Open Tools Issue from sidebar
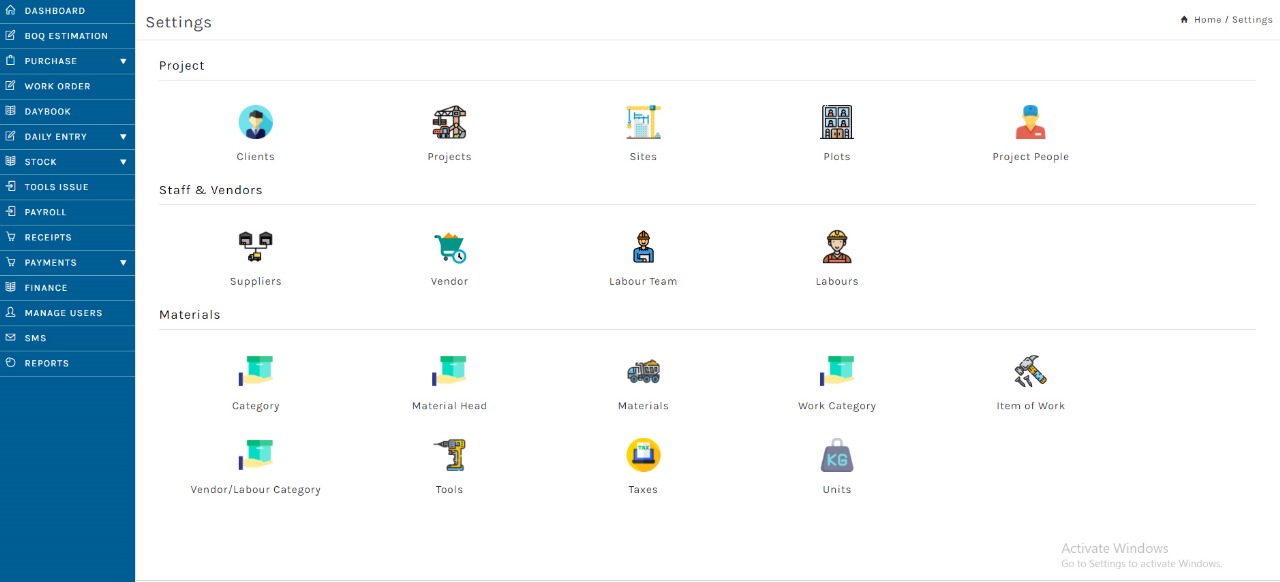The image size is (1280, 582). (67, 187)
